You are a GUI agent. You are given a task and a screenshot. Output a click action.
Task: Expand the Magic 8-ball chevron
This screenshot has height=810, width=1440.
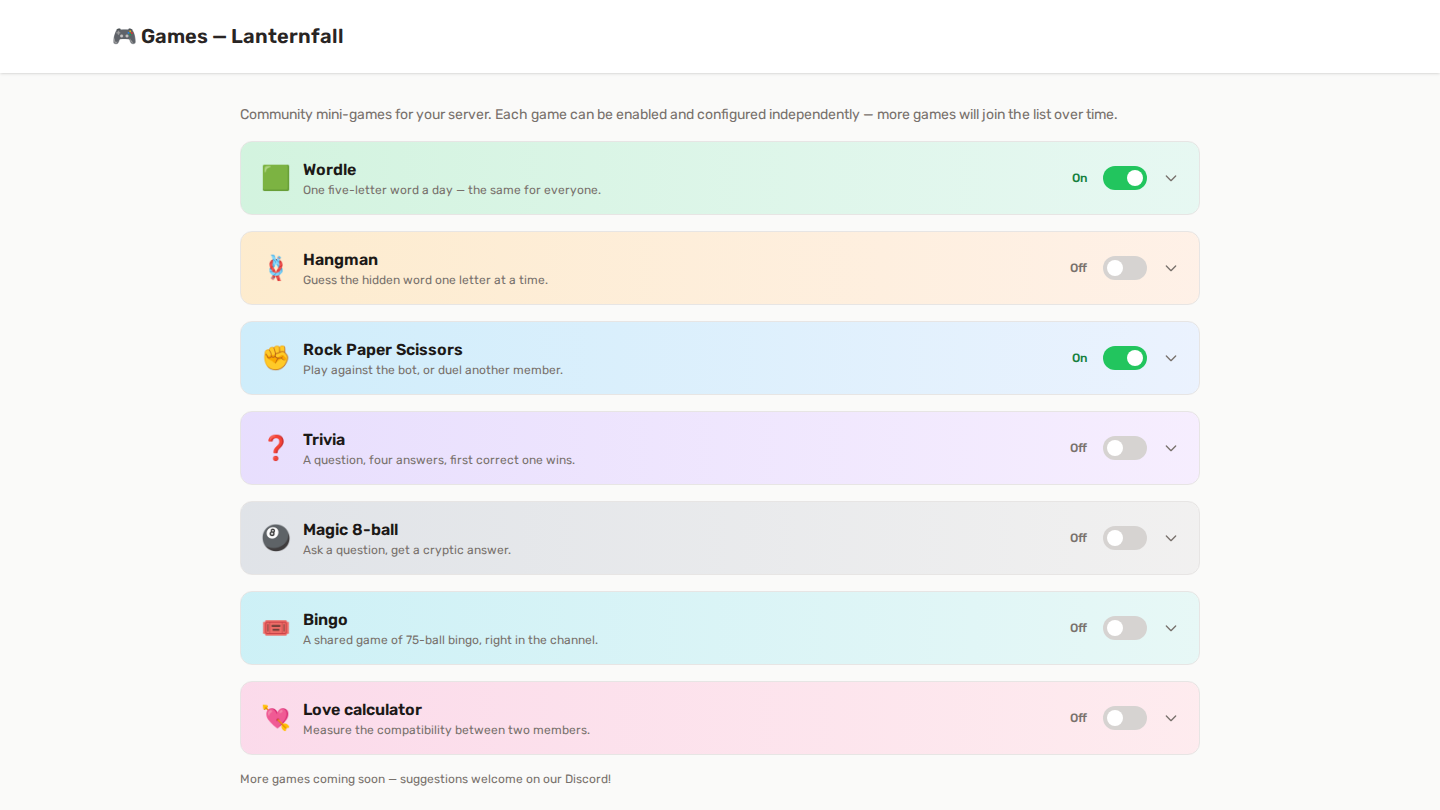[1171, 538]
